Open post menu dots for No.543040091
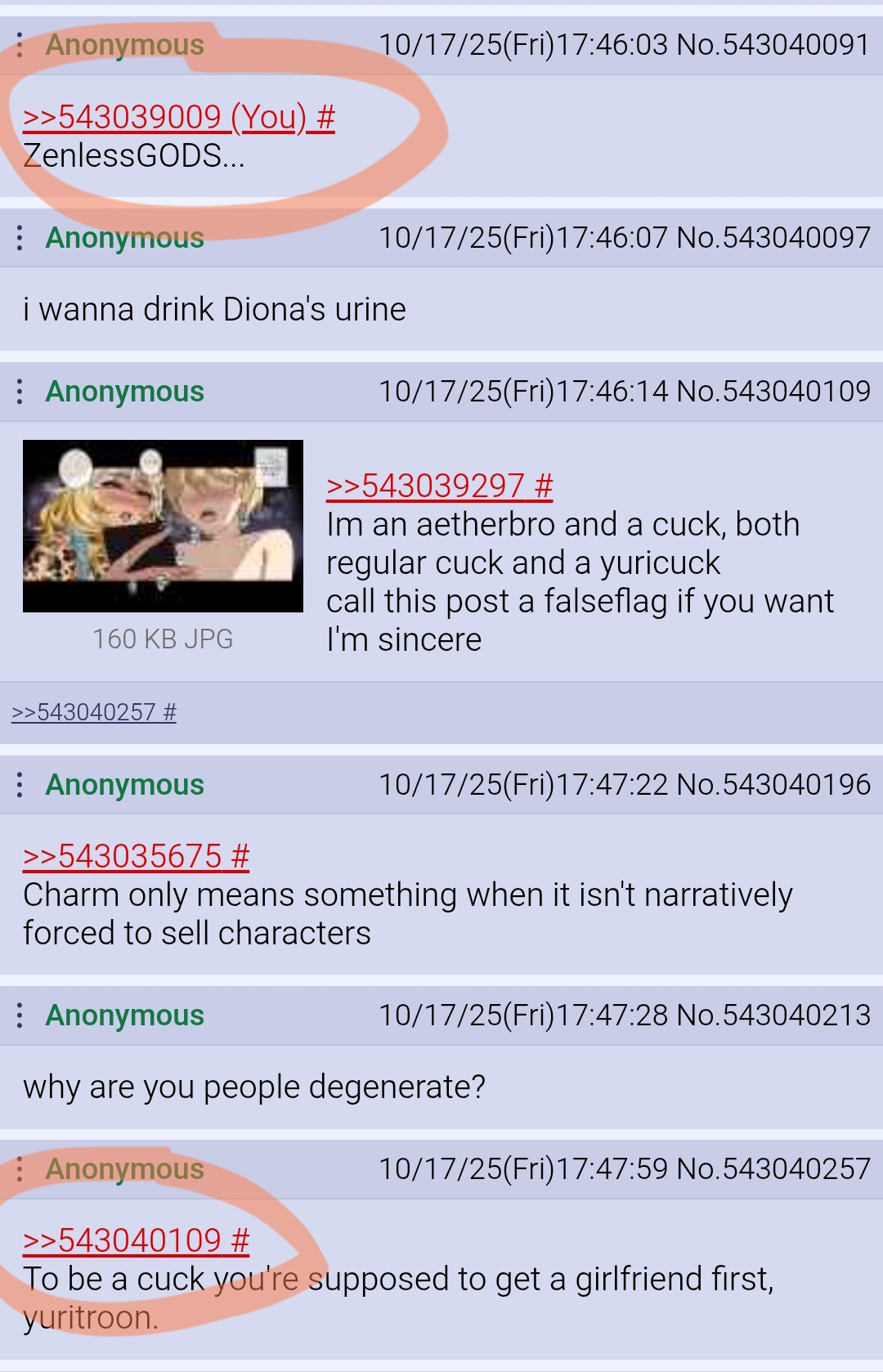883x1372 pixels. click(x=20, y=45)
